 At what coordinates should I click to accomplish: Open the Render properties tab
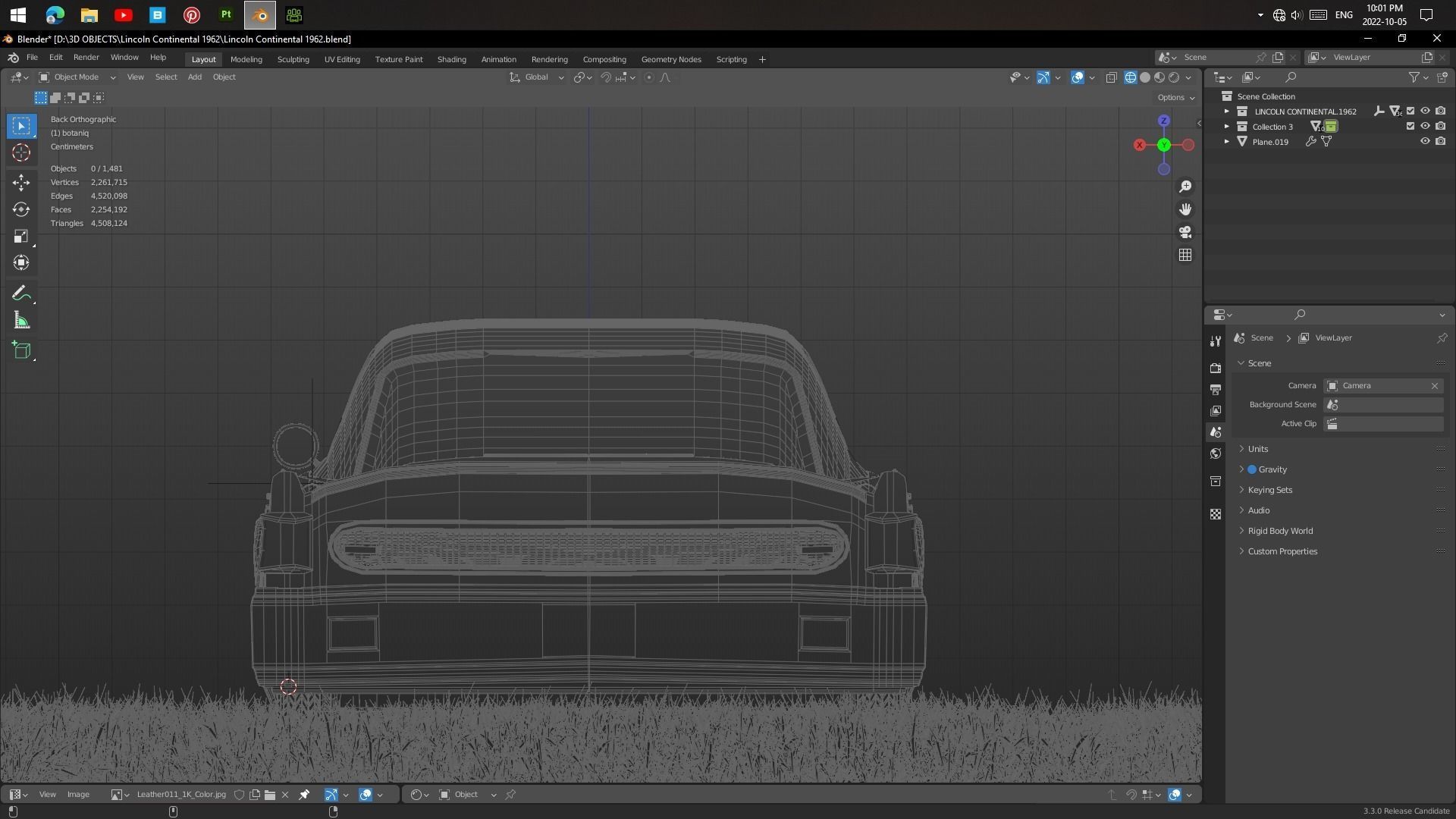click(1216, 368)
